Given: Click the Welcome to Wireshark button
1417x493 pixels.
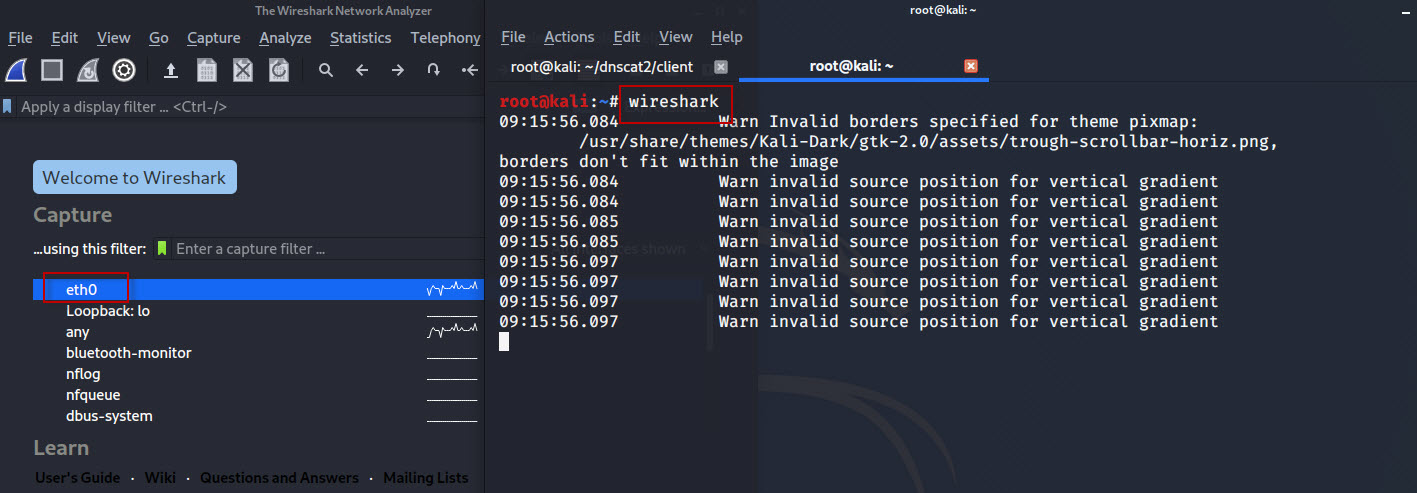Looking at the screenshot, I should pos(135,178).
